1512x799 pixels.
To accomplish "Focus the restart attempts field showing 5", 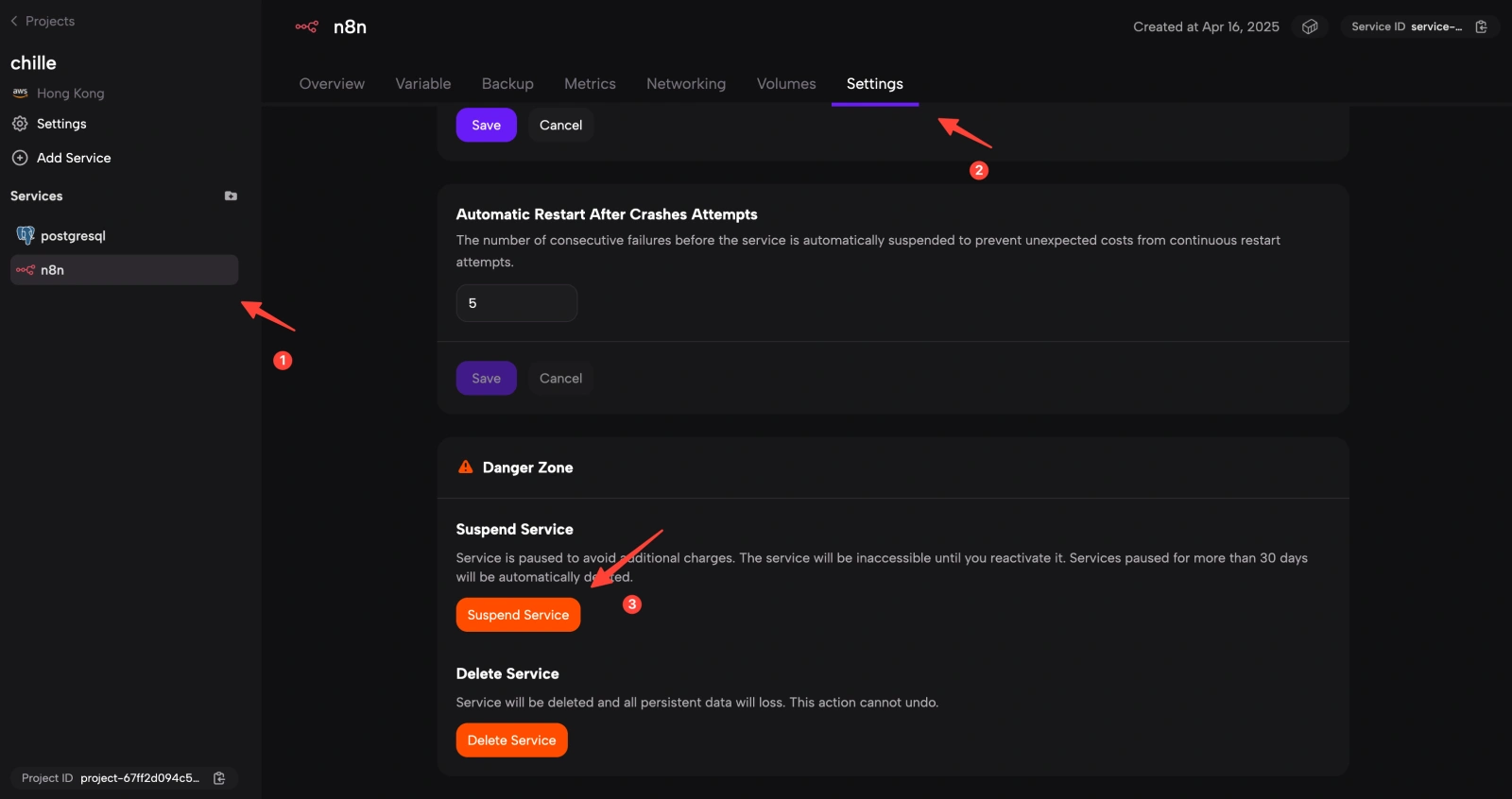I will coord(517,303).
